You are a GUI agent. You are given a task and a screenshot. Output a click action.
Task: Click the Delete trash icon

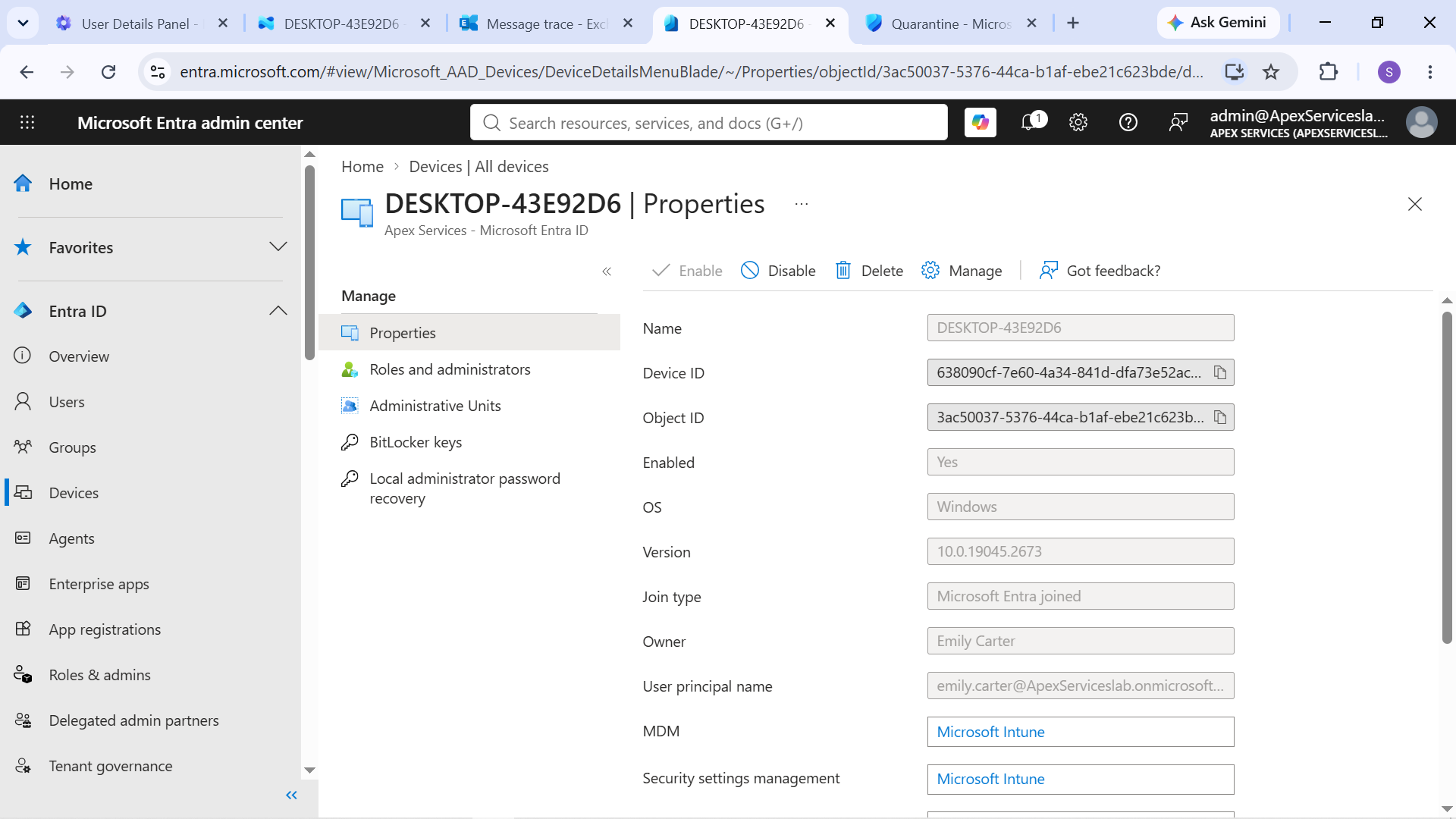coord(843,271)
